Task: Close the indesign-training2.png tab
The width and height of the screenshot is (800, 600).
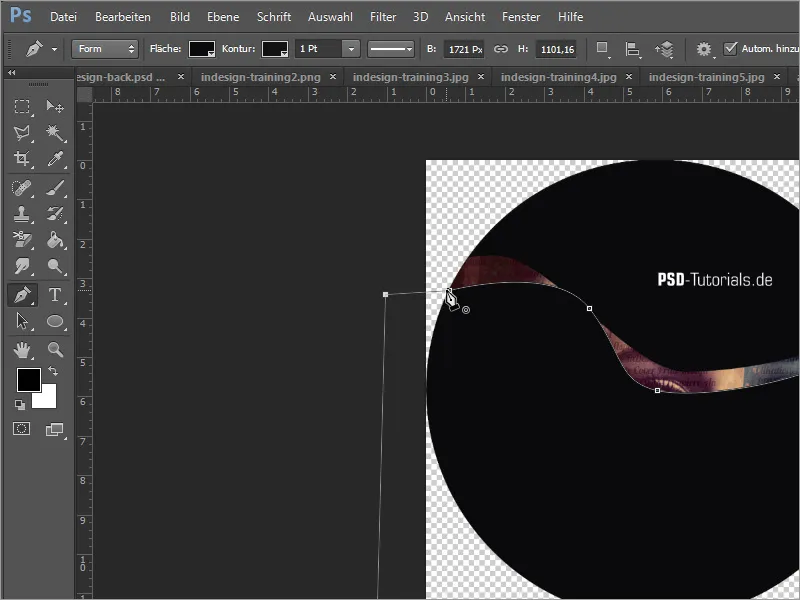Action: (x=333, y=77)
